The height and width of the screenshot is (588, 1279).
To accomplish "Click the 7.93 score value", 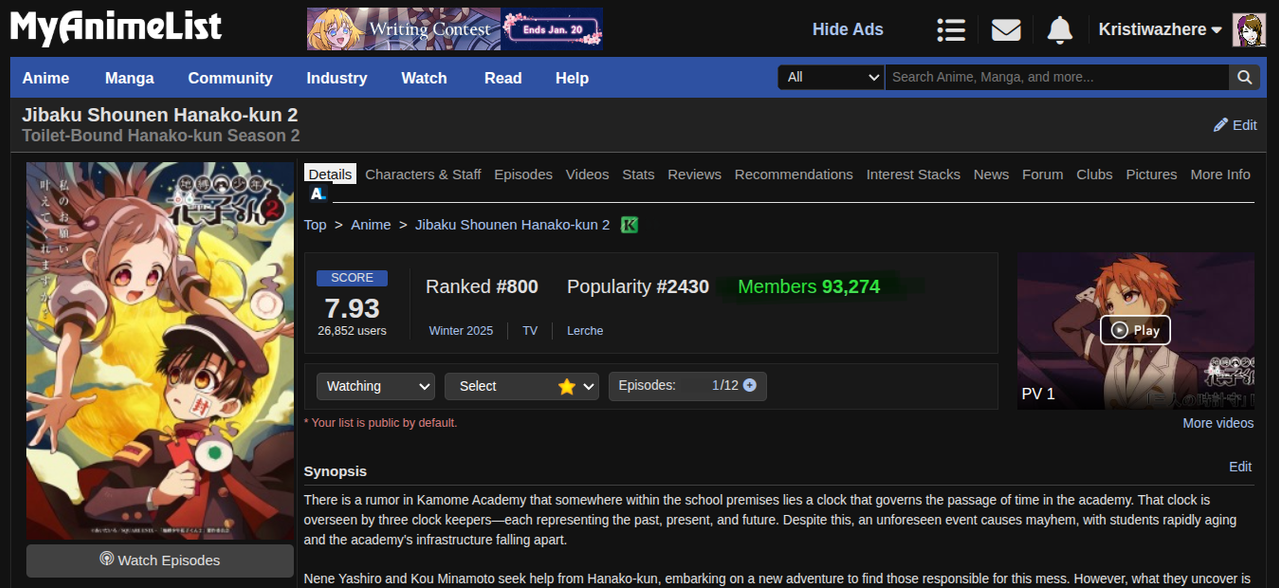I will click(352, 307).
